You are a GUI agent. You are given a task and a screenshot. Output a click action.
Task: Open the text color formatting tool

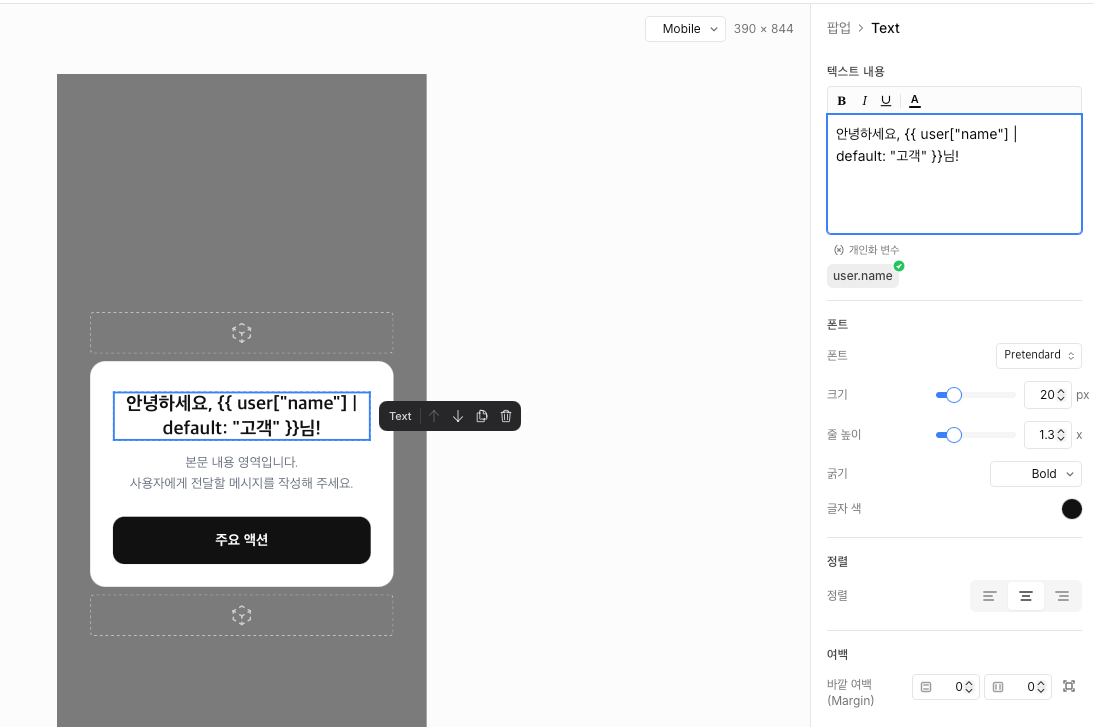[x=915, y=100]
